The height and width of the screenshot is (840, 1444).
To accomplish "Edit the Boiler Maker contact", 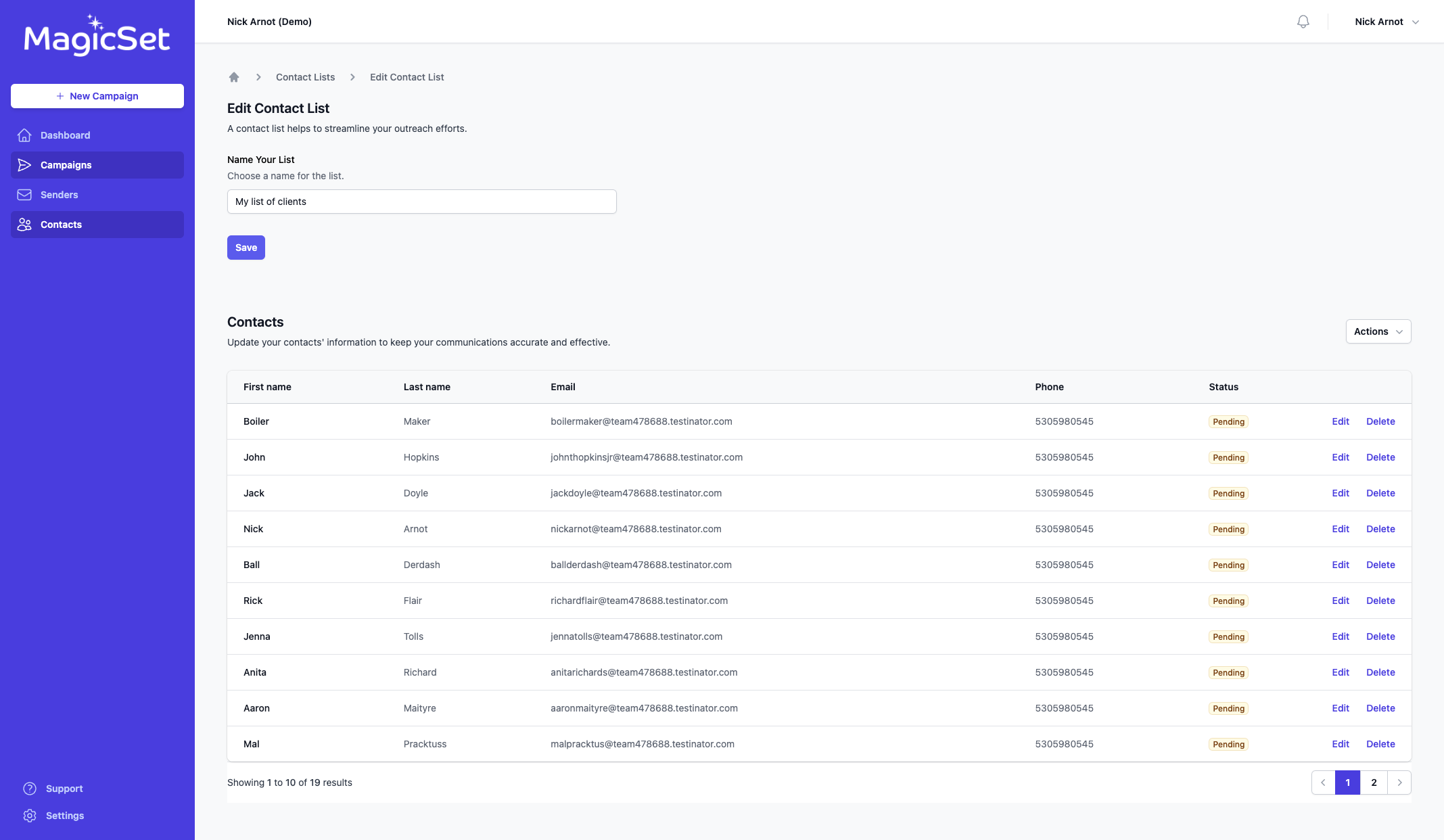I will point(1340,421).
